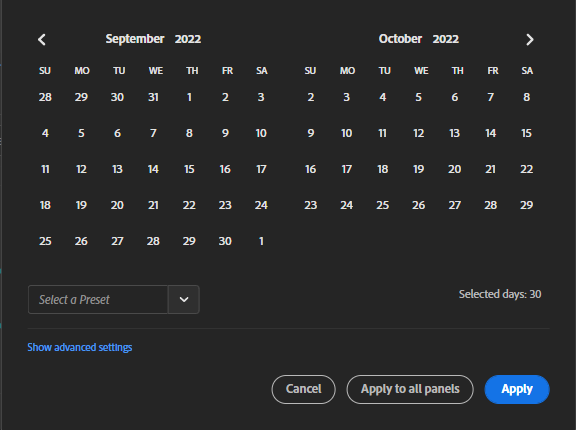Select October 2 in October calendar
576x430 pixels.
tap(311, 97)
